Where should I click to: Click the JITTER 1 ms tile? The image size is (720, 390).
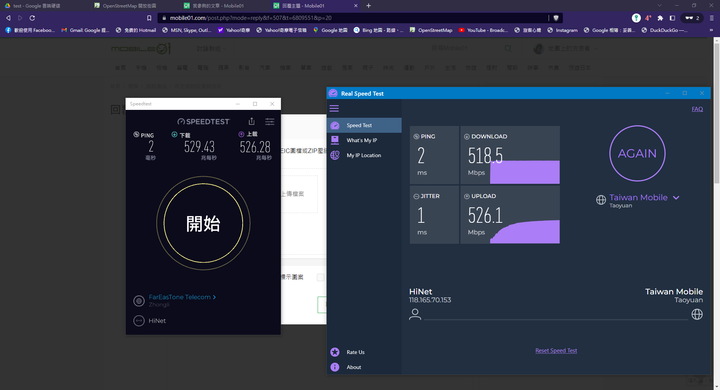[x=434, y=215]
